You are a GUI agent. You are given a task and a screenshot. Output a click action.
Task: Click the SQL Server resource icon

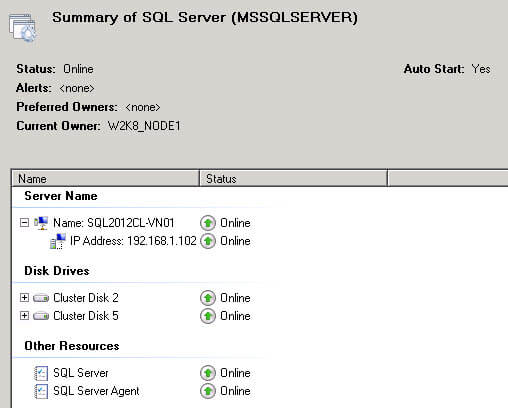tap(41, 373)
